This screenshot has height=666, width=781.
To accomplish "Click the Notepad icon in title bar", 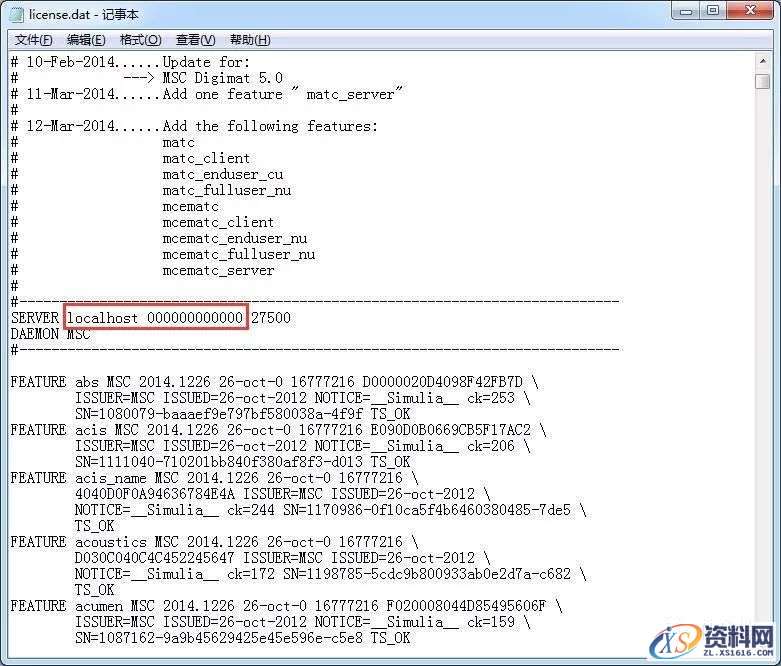I will click(16, 14).
